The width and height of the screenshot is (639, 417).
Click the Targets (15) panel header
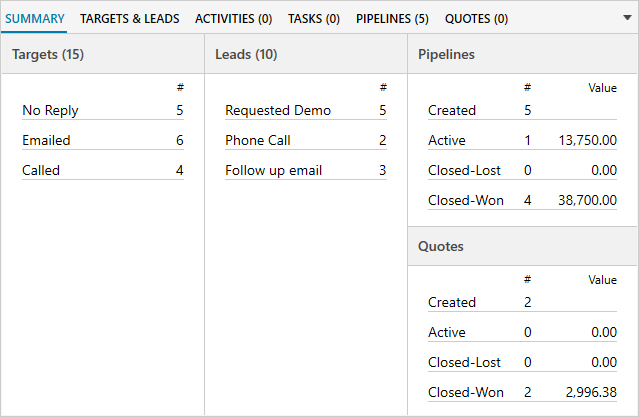48,54
